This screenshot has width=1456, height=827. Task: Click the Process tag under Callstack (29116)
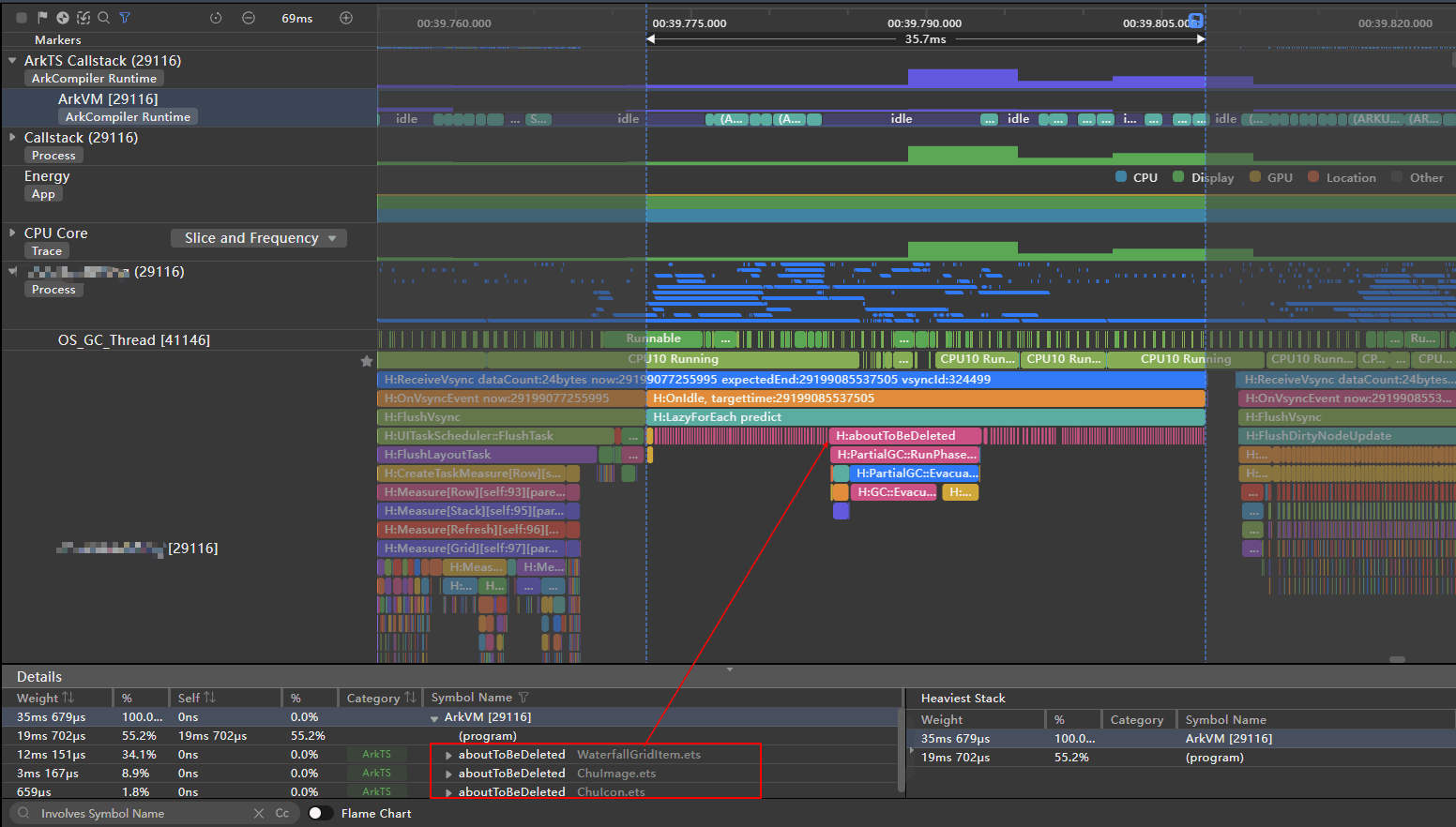pos(53,156)
